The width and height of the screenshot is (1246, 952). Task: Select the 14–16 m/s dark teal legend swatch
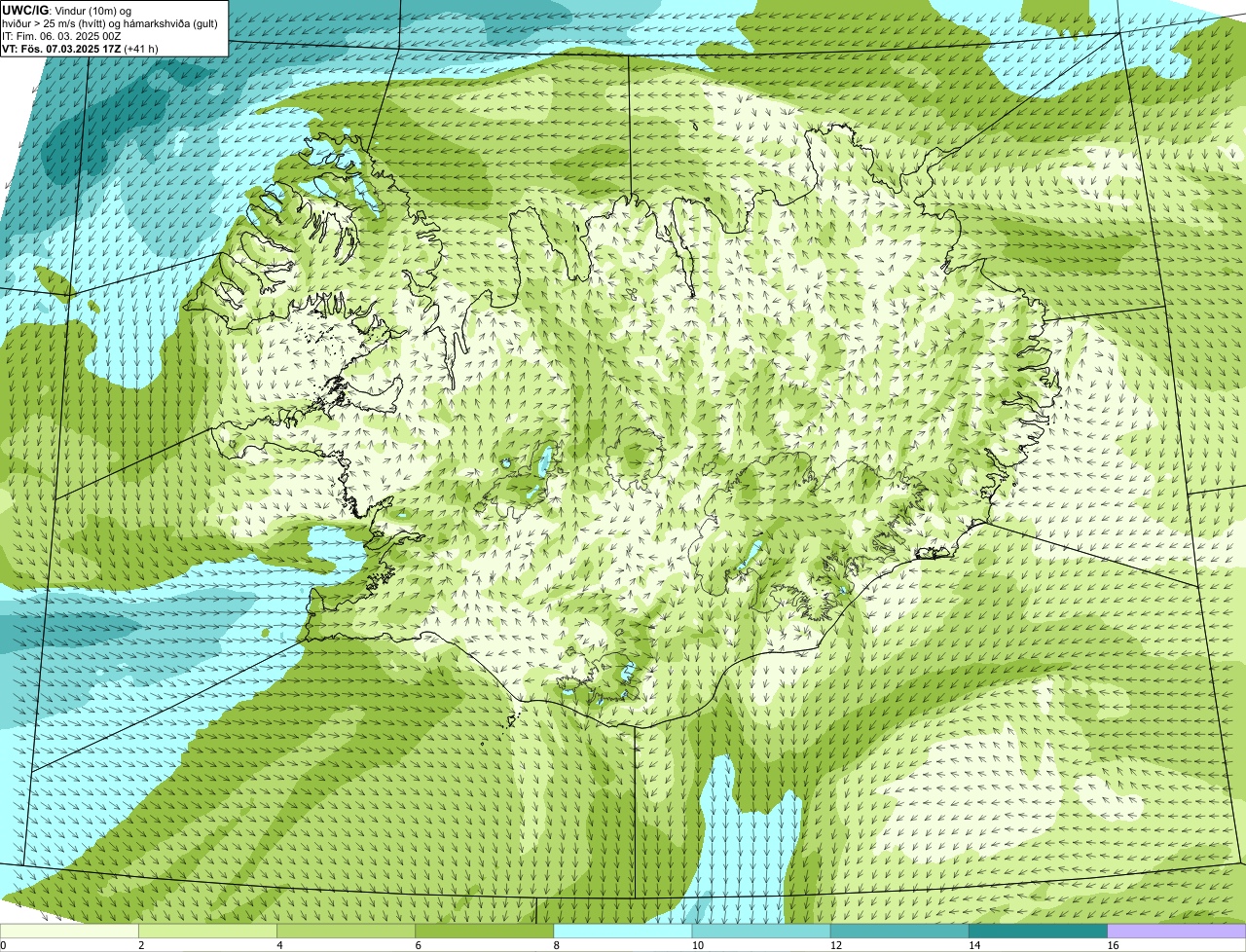(1039, 931)
